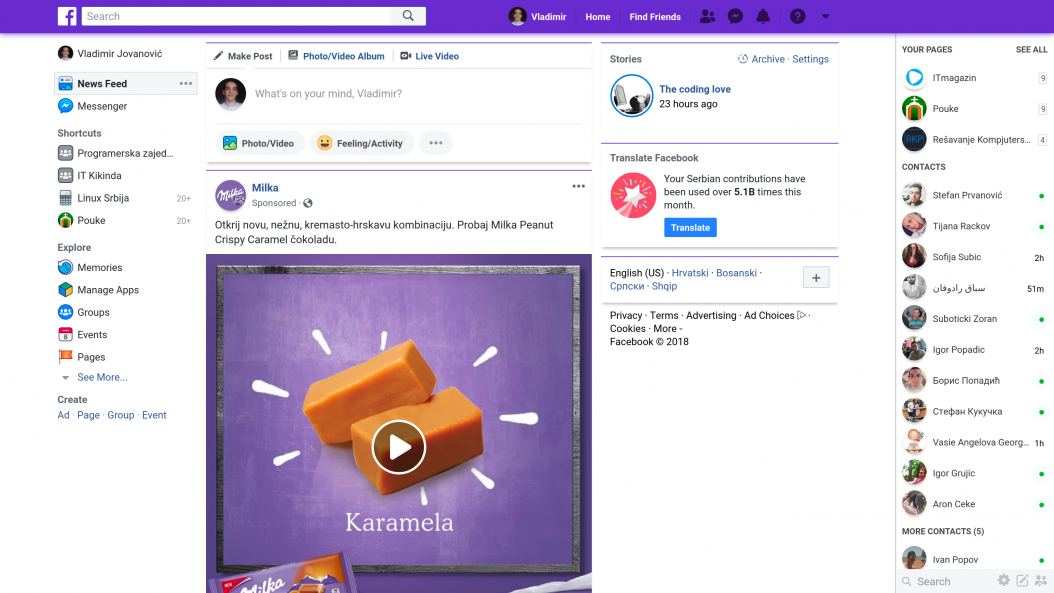Click the Photo/Video button in composer
The width and height of the screenshot is (1054, 593).
259,143
